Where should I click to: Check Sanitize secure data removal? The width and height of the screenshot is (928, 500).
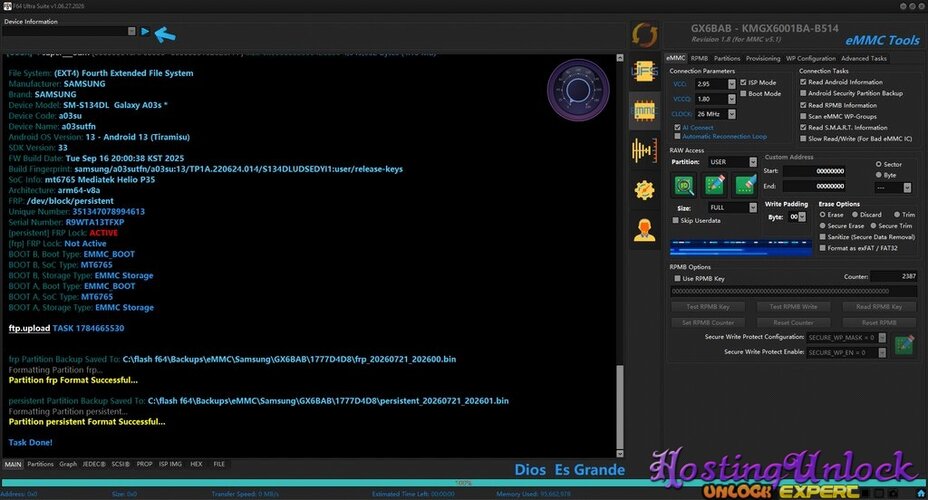pos(823,237)
